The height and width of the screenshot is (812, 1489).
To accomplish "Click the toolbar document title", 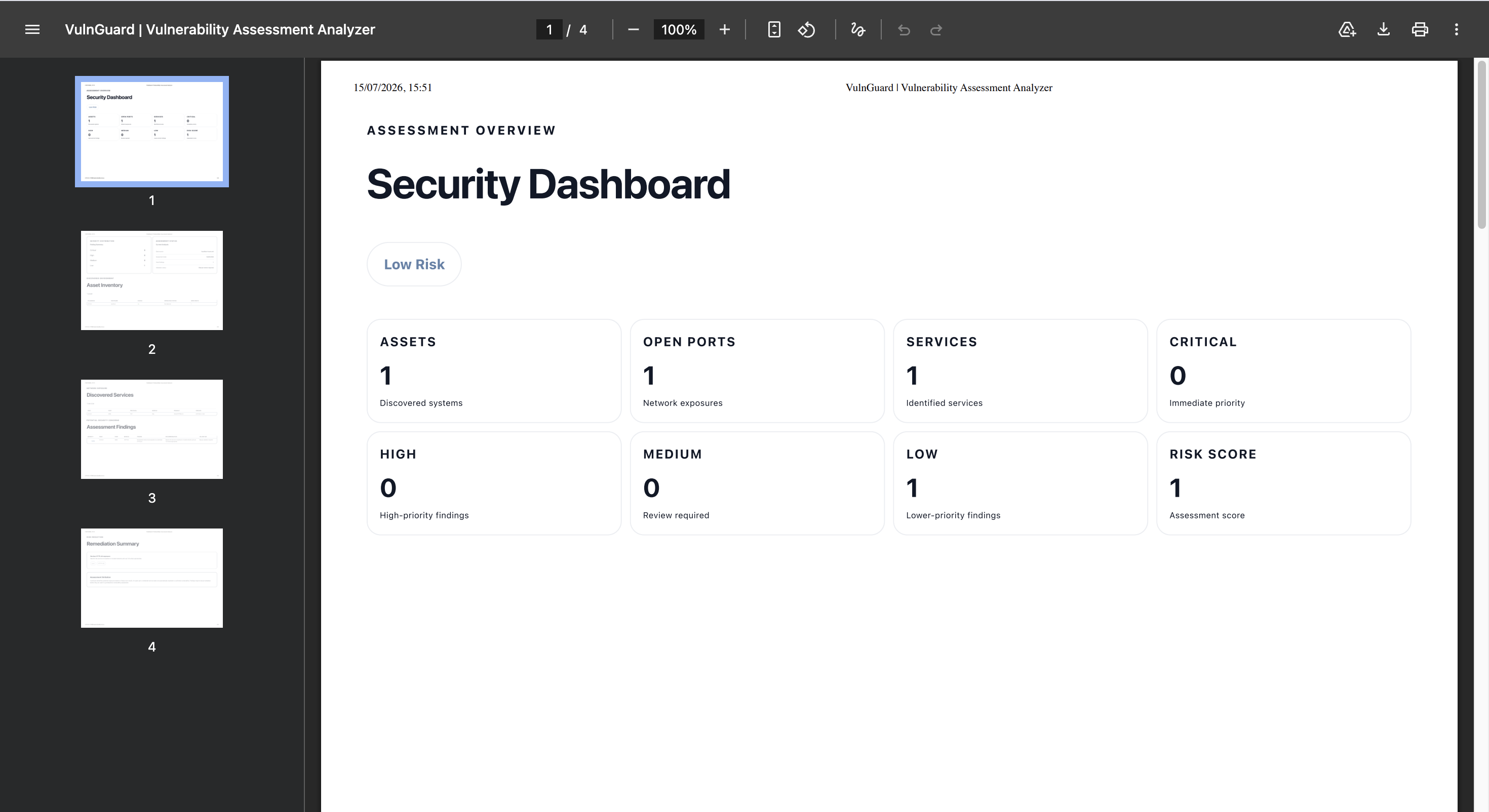I will pyautogui.click(x=220, y=29).
